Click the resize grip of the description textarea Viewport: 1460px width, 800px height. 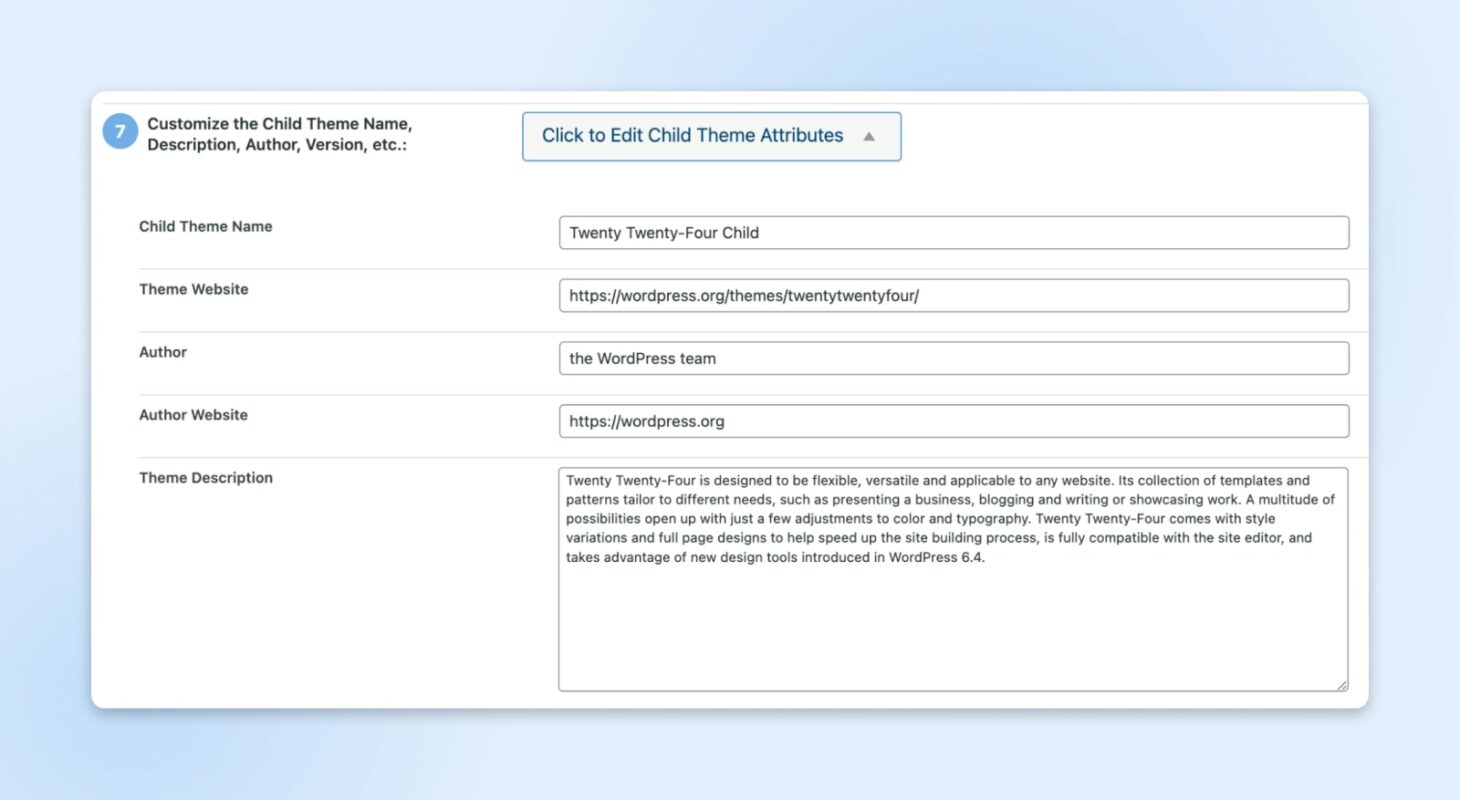[x=1342, y=684]
